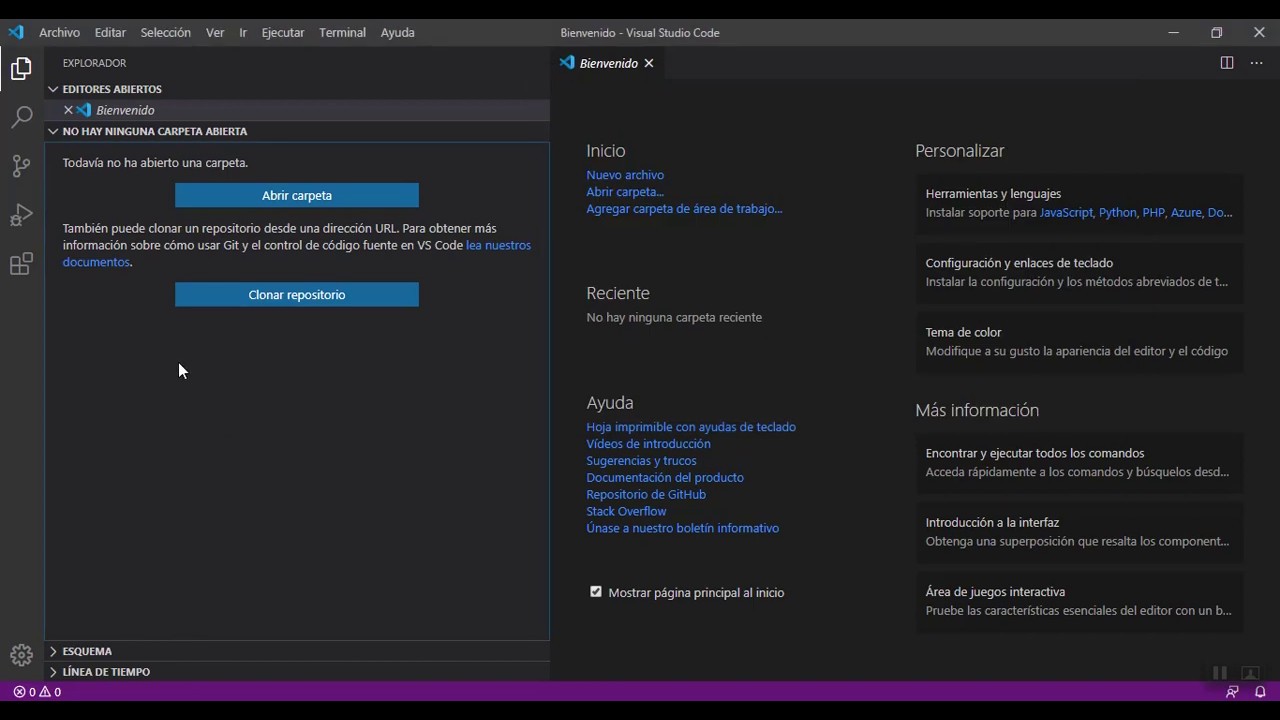
Task: Open the Run and Debug view icon
Action: 21,215
